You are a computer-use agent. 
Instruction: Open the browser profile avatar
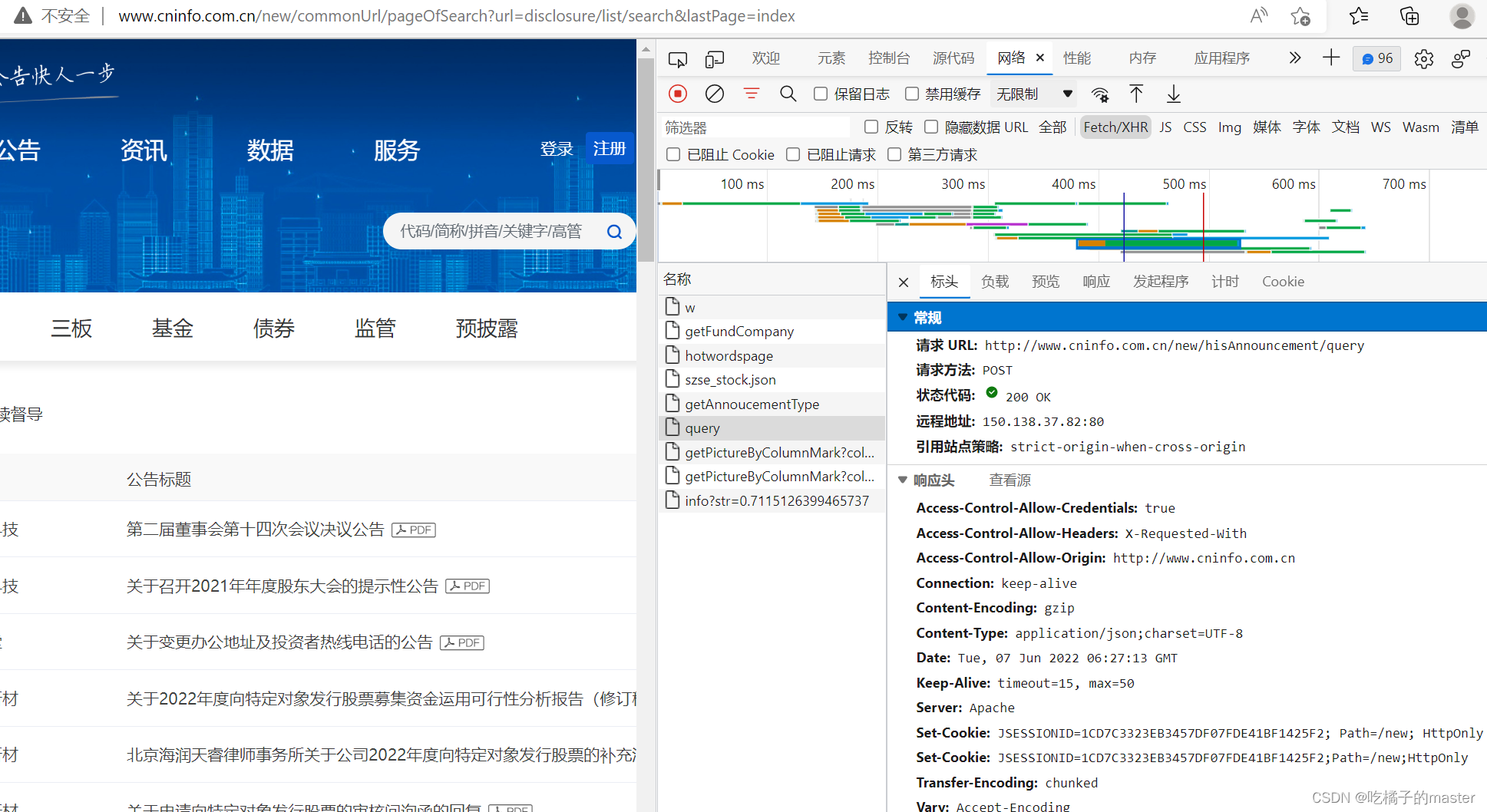[1462, 16]
